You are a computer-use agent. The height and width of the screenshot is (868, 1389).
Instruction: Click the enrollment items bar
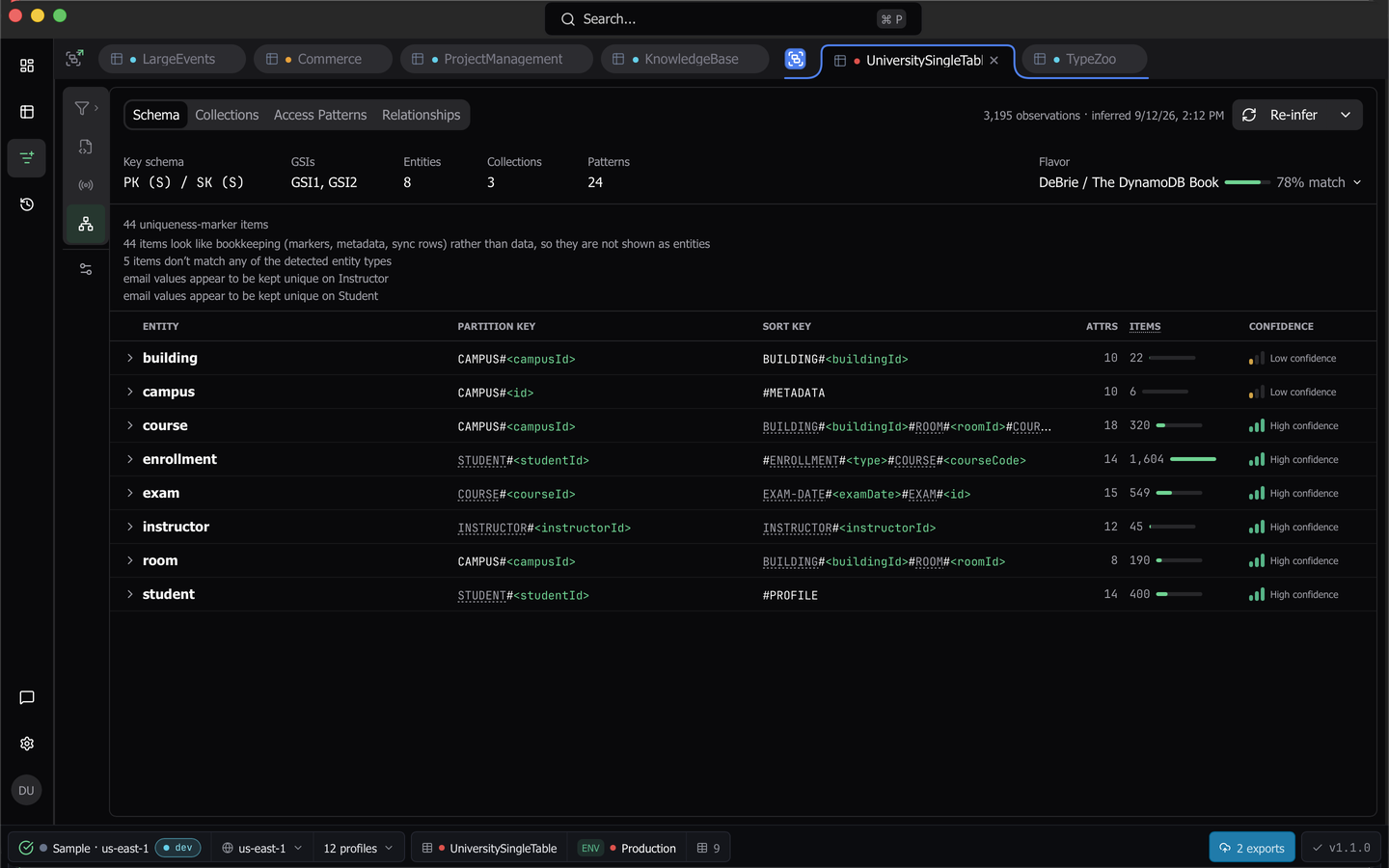coord(1193,459)
